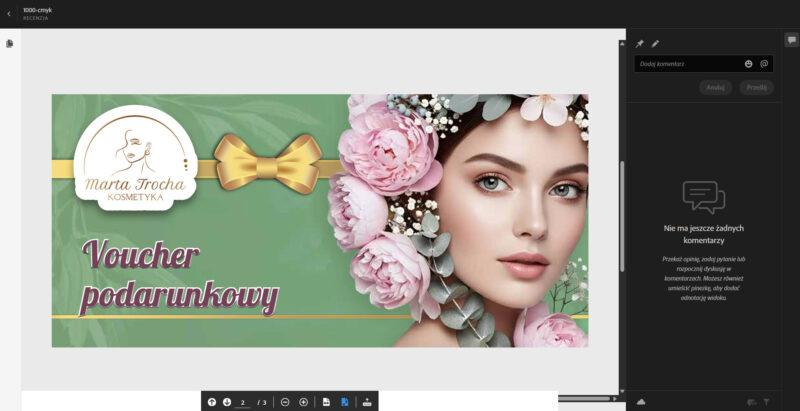The width and height of the screenshot is (800, 411).
Task: Open the emoji picker in comment box
Action: (748, 64)
